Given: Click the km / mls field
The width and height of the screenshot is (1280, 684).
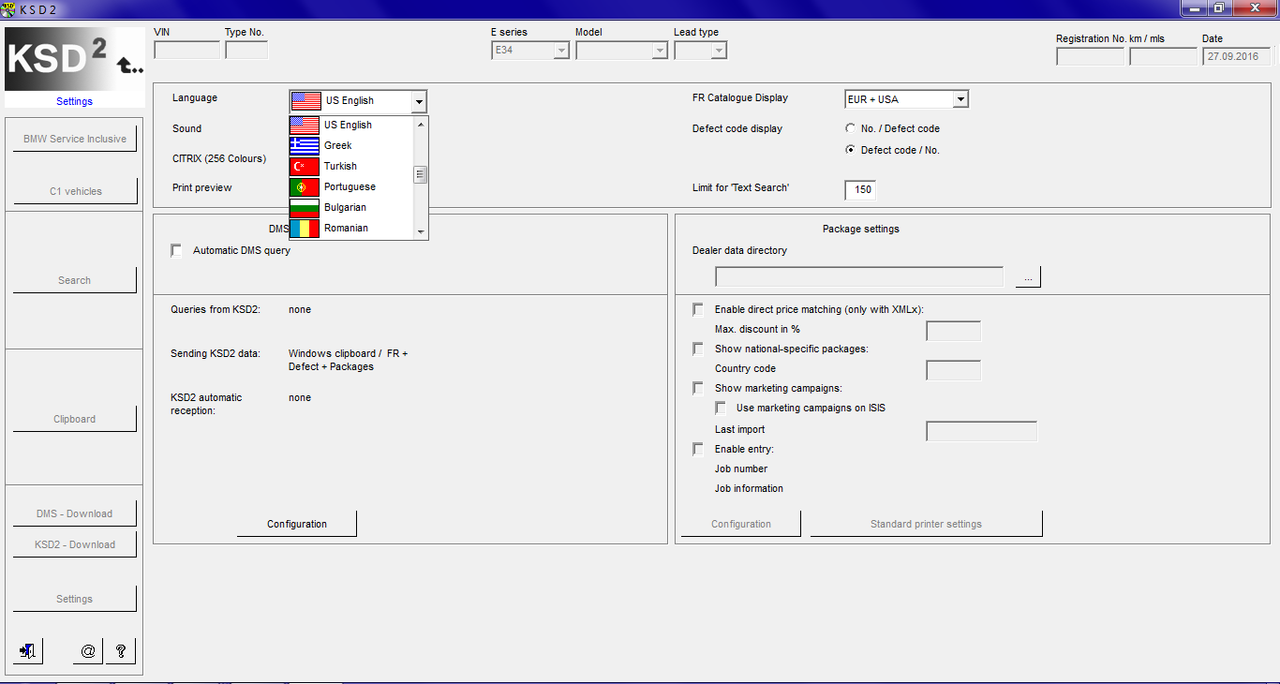Looking at the screenshot, I should [1163, 56].
